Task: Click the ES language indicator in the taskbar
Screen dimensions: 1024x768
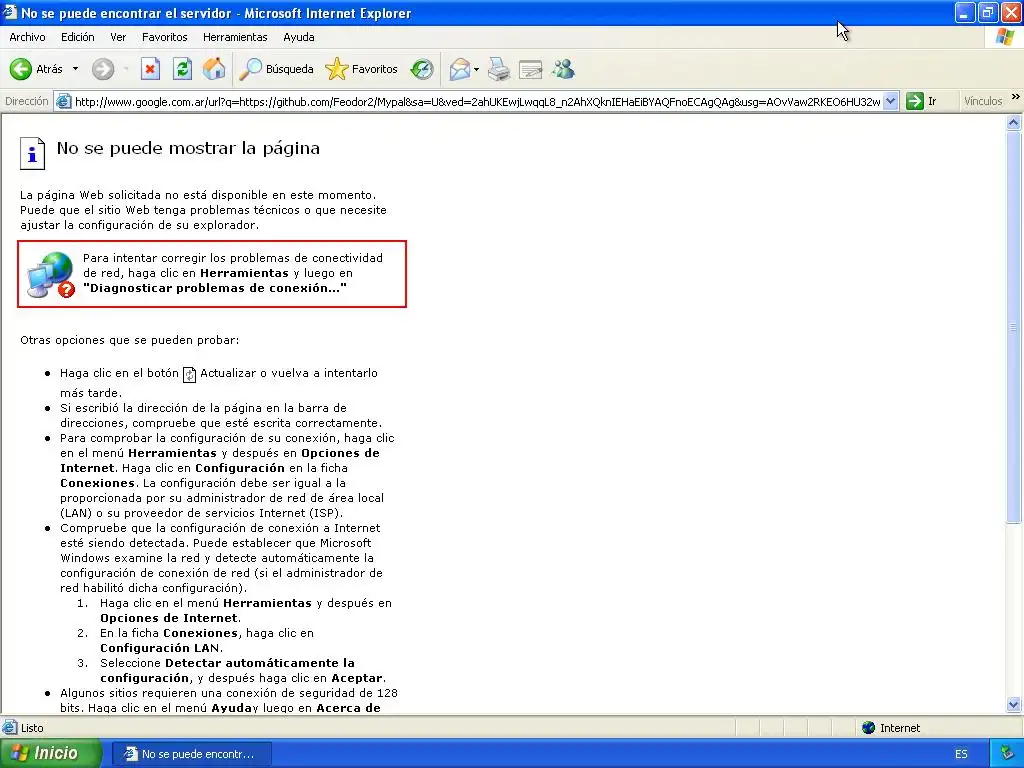Action: point(961,754)
